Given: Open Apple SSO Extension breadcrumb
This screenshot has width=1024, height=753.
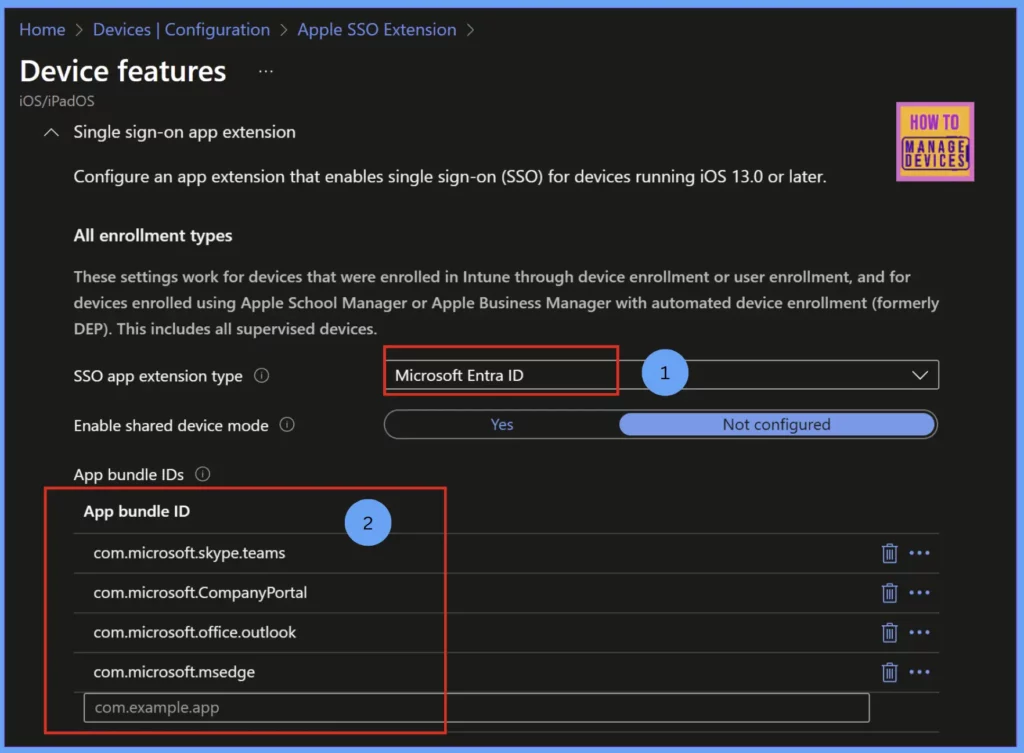Looking at the screenshot, I should point(377,29).
